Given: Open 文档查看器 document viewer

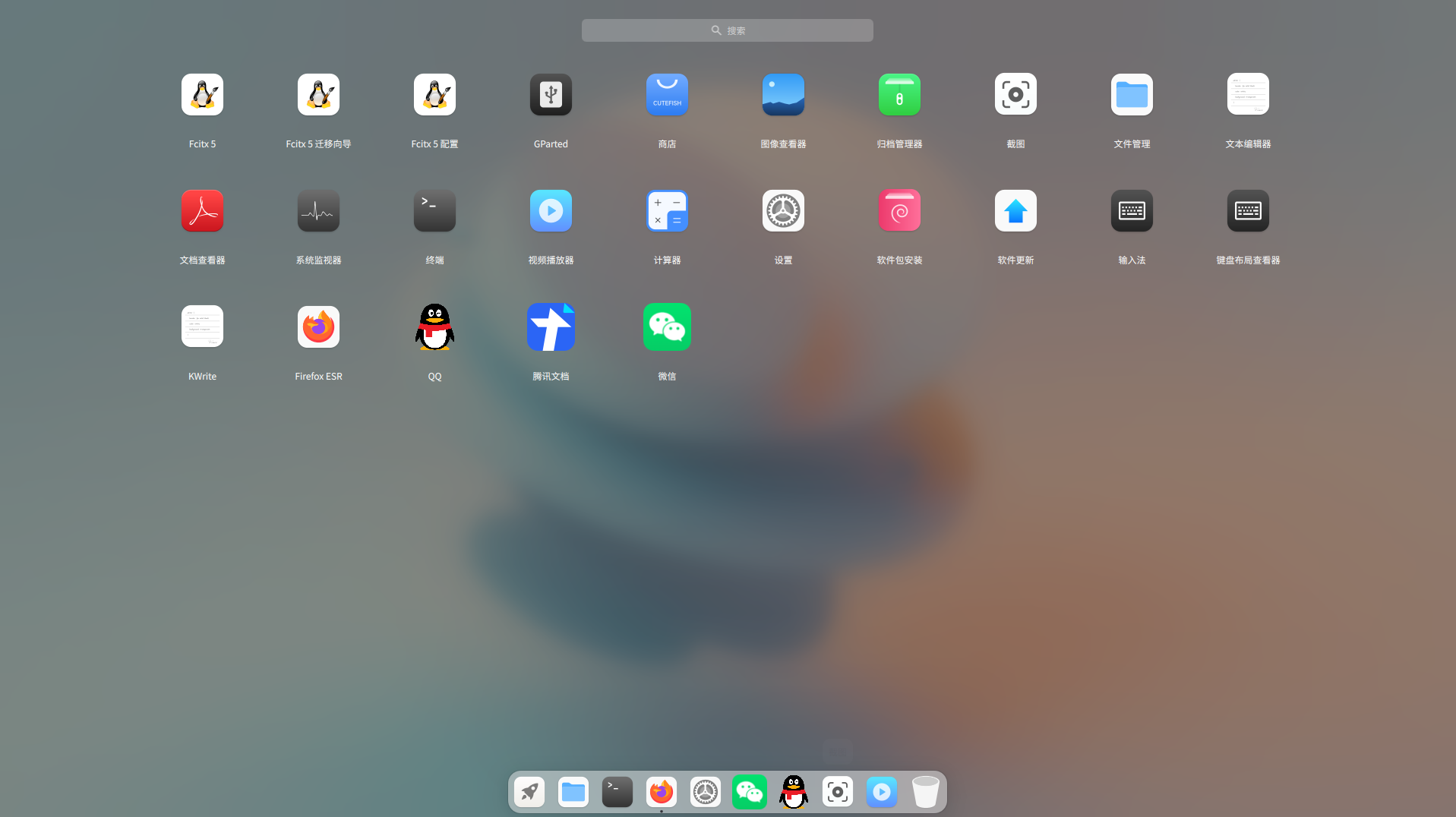Looking at the screenshot, I should [202, 211].
